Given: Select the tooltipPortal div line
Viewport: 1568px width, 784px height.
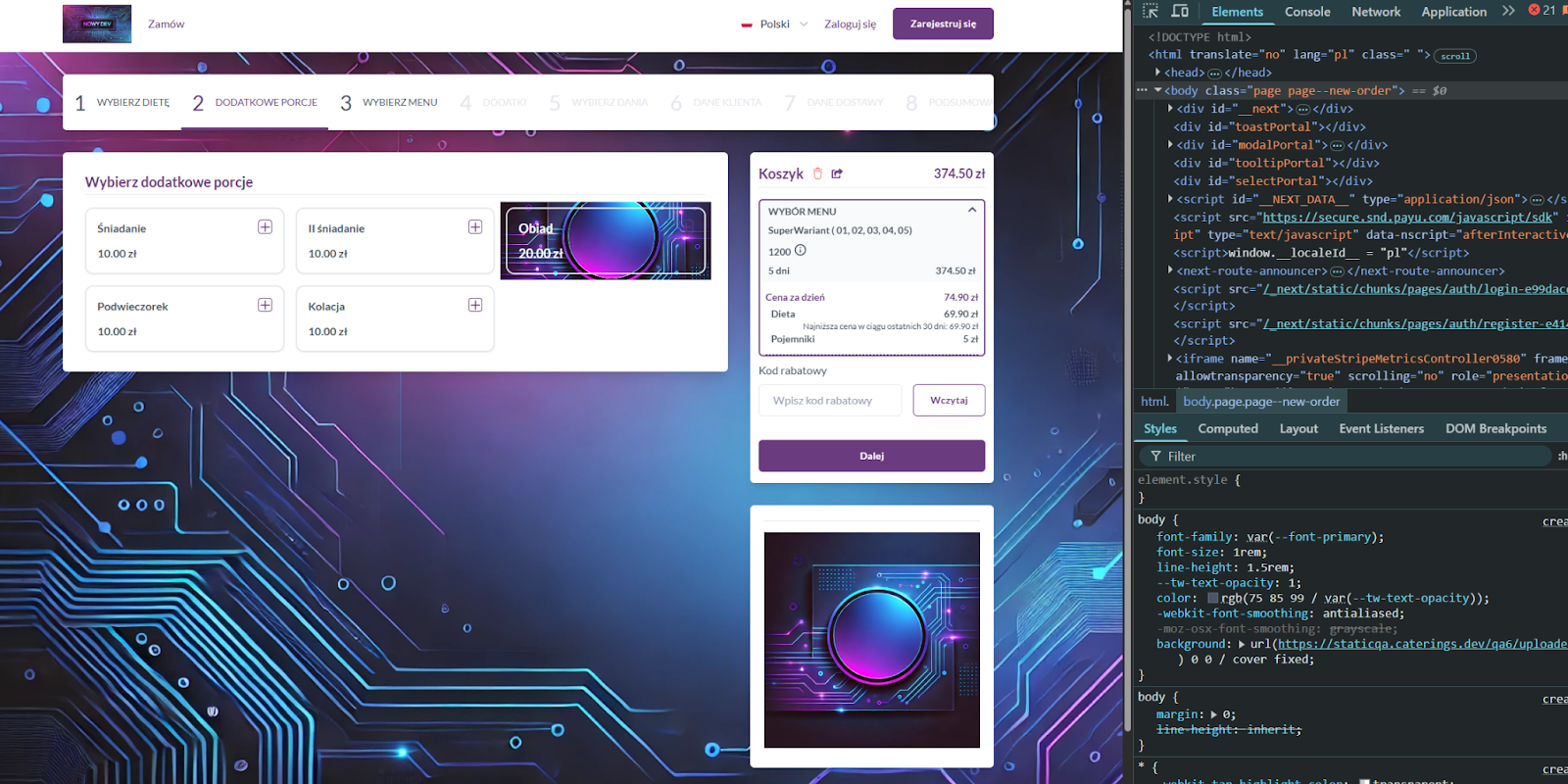Looking at the screenshot, I should point(1277,163).
